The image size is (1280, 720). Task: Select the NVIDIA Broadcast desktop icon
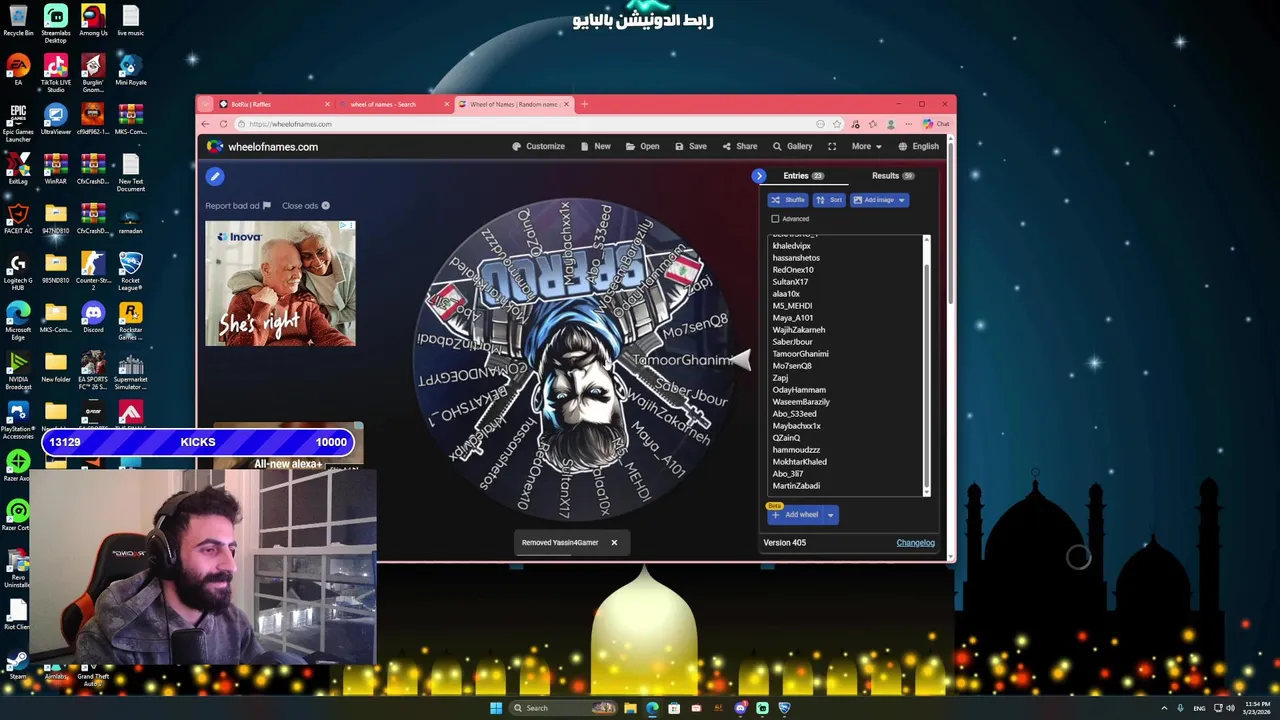[18, 369]
